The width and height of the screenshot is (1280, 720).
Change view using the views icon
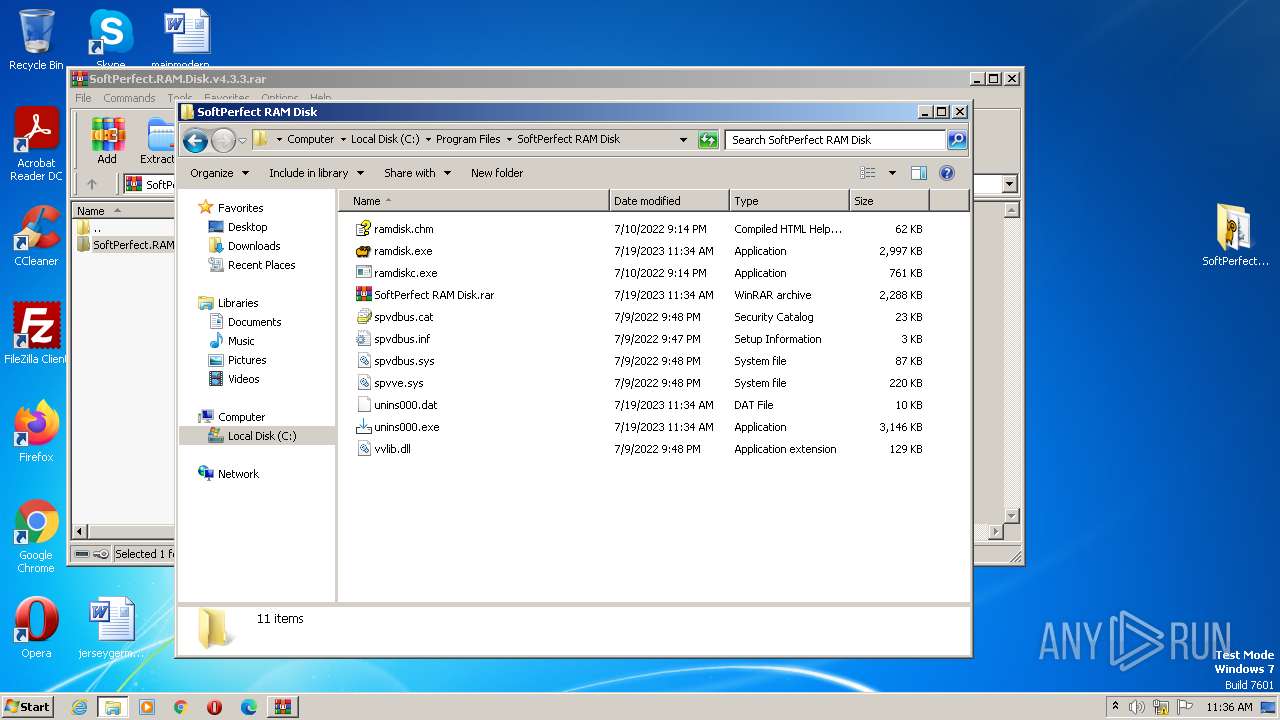868,173
